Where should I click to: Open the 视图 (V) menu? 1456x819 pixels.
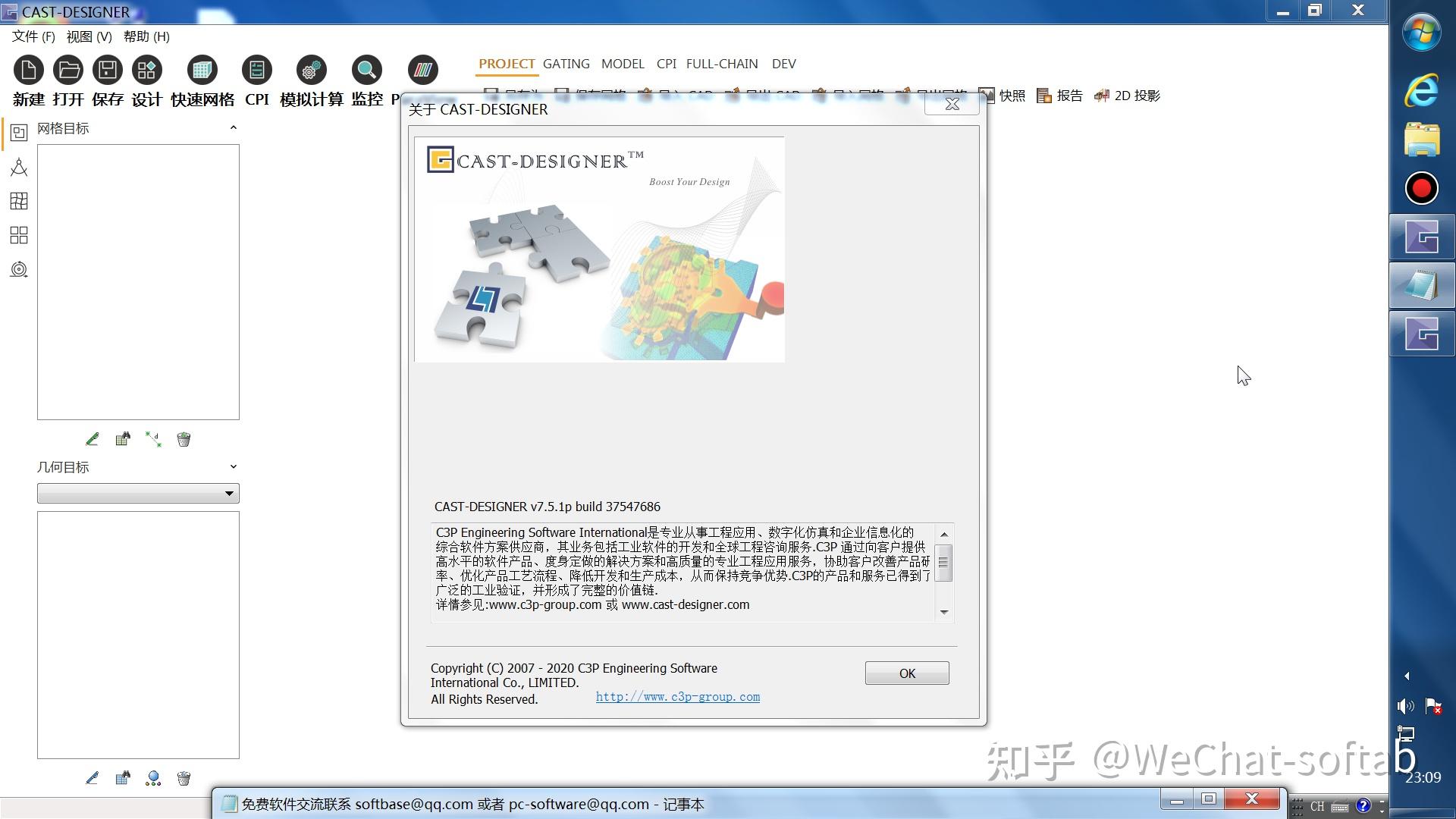coord(89,36)
